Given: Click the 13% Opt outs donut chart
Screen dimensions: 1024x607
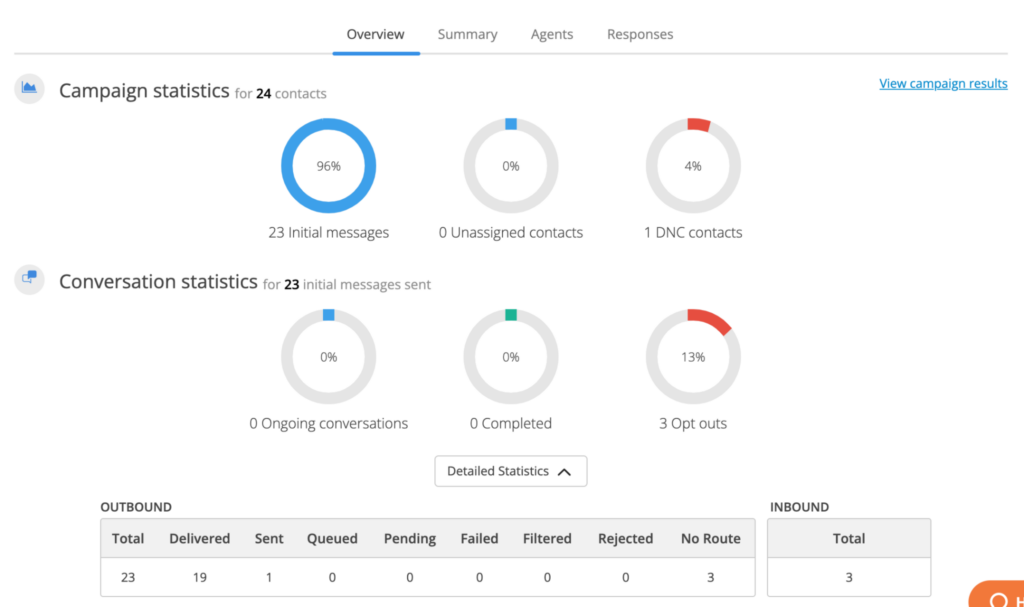Looking at the screenshot, I should point(693,357).
